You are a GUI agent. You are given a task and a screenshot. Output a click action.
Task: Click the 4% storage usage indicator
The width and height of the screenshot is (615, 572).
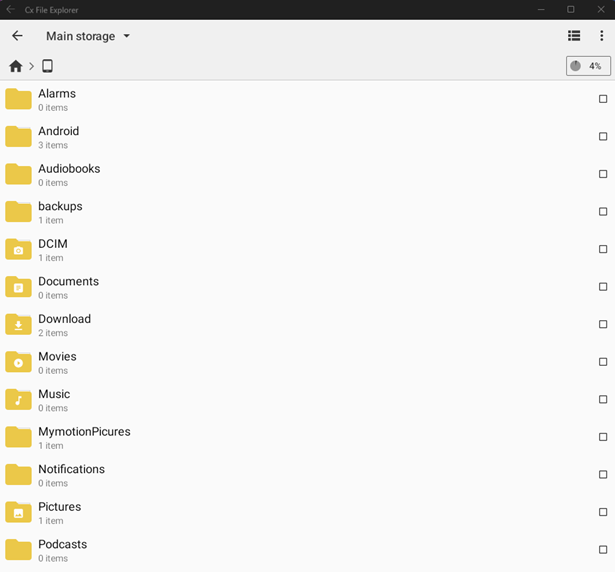point(588,66)
